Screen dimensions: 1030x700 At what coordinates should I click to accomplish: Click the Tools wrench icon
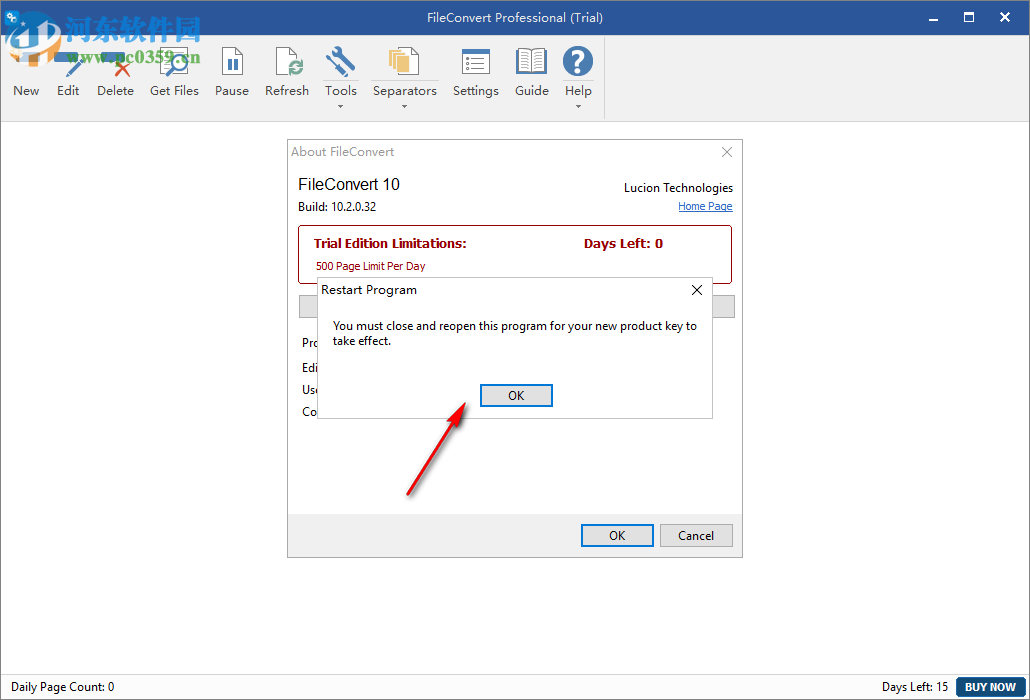341,62
